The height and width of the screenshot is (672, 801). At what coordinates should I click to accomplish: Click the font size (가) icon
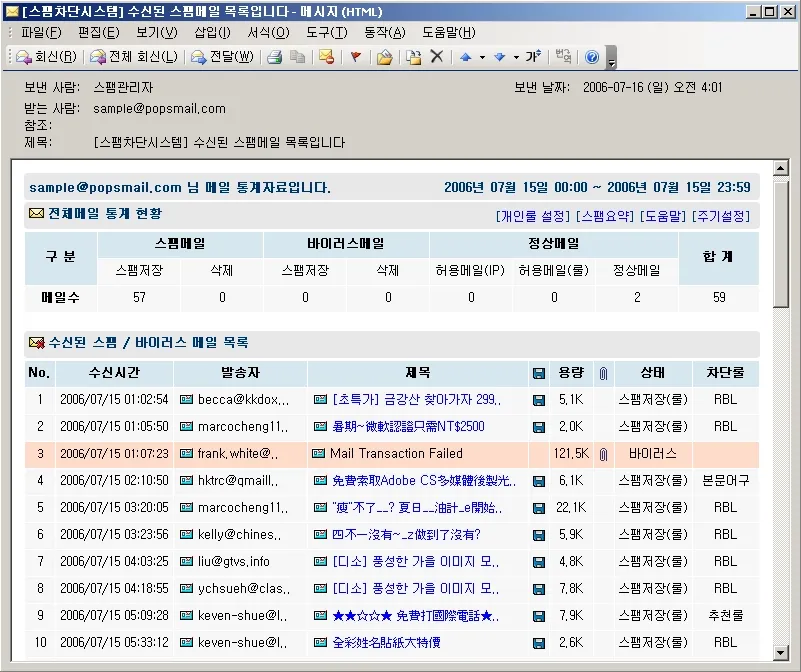pyautogui.click(x=533, y=56)
